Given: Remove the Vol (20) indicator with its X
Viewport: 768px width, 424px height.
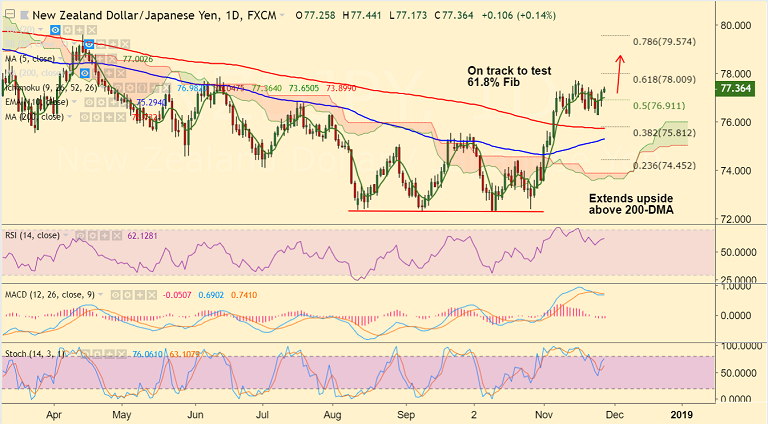Looking at the screenshot, I should click(x=92, y=30).
